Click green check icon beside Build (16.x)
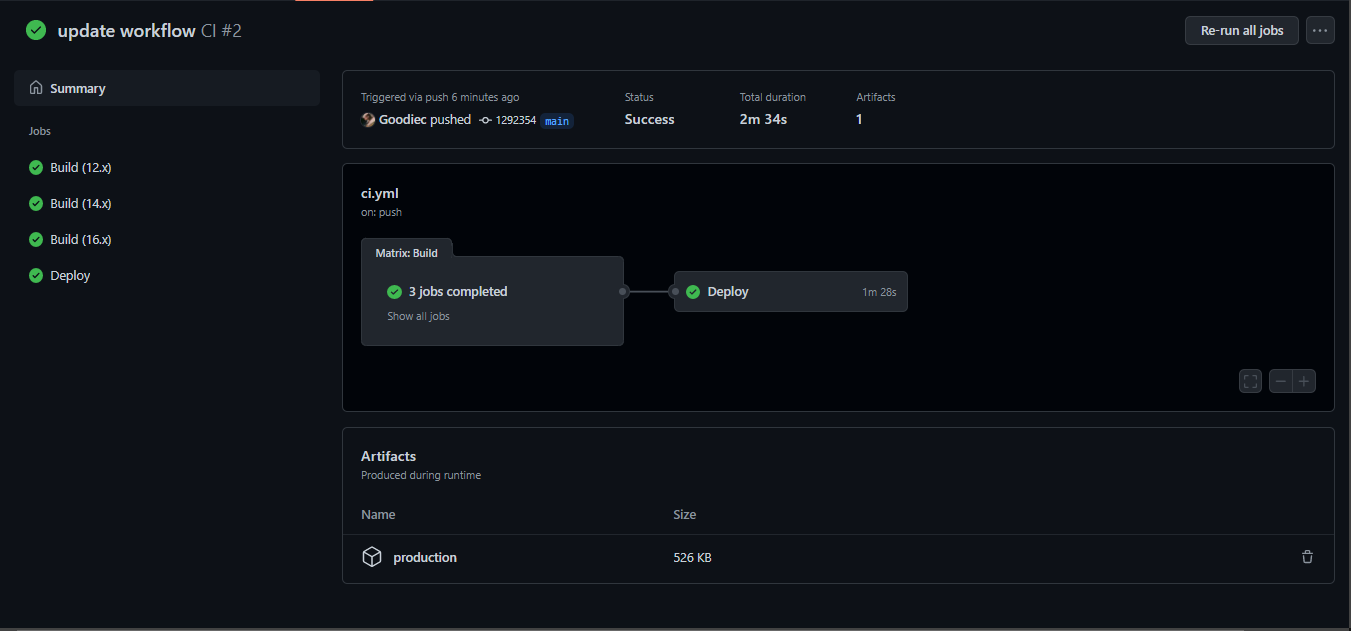1351x631 pixels. click(36, 239)
